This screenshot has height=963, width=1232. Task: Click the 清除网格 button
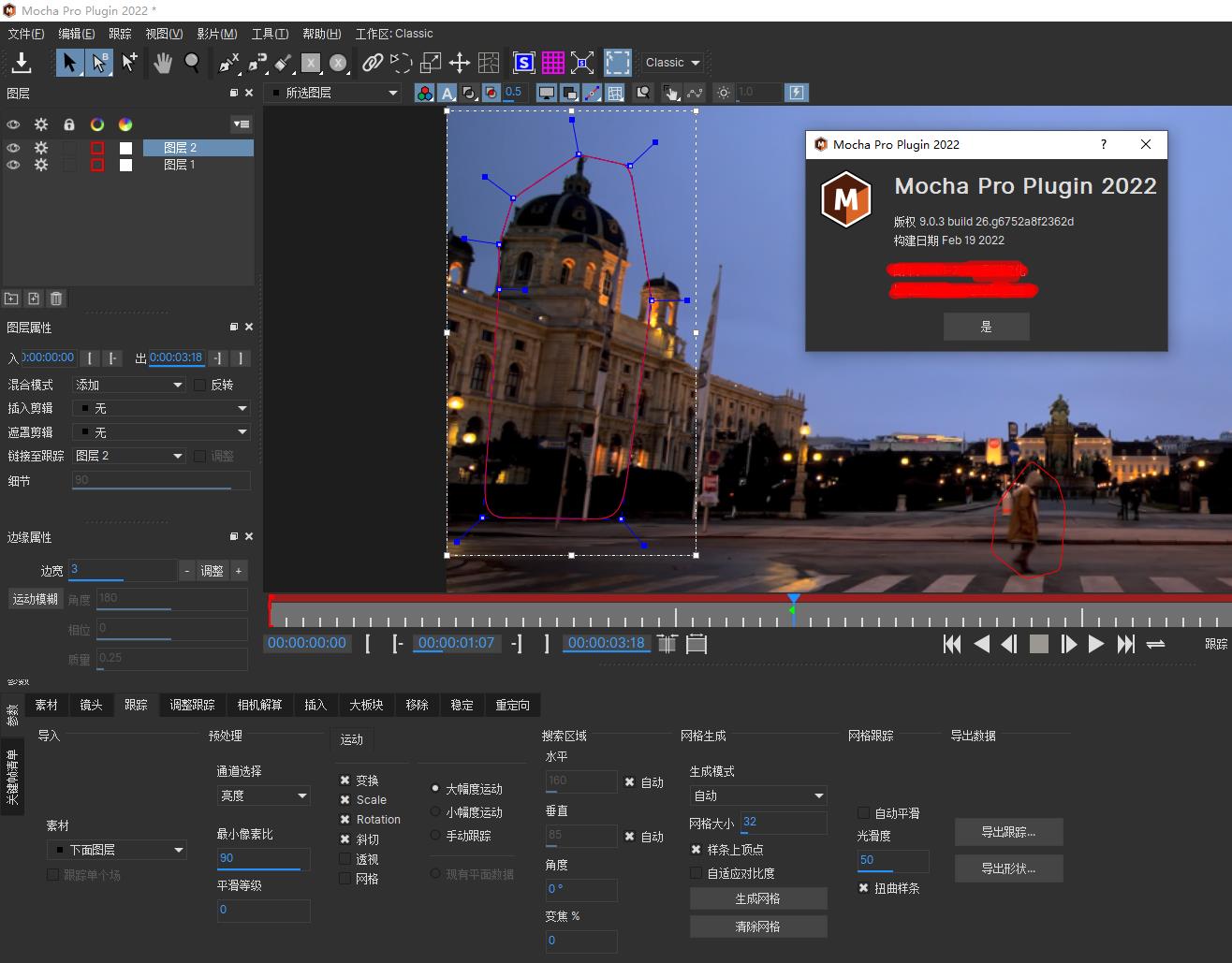click(x=758, y=927)
